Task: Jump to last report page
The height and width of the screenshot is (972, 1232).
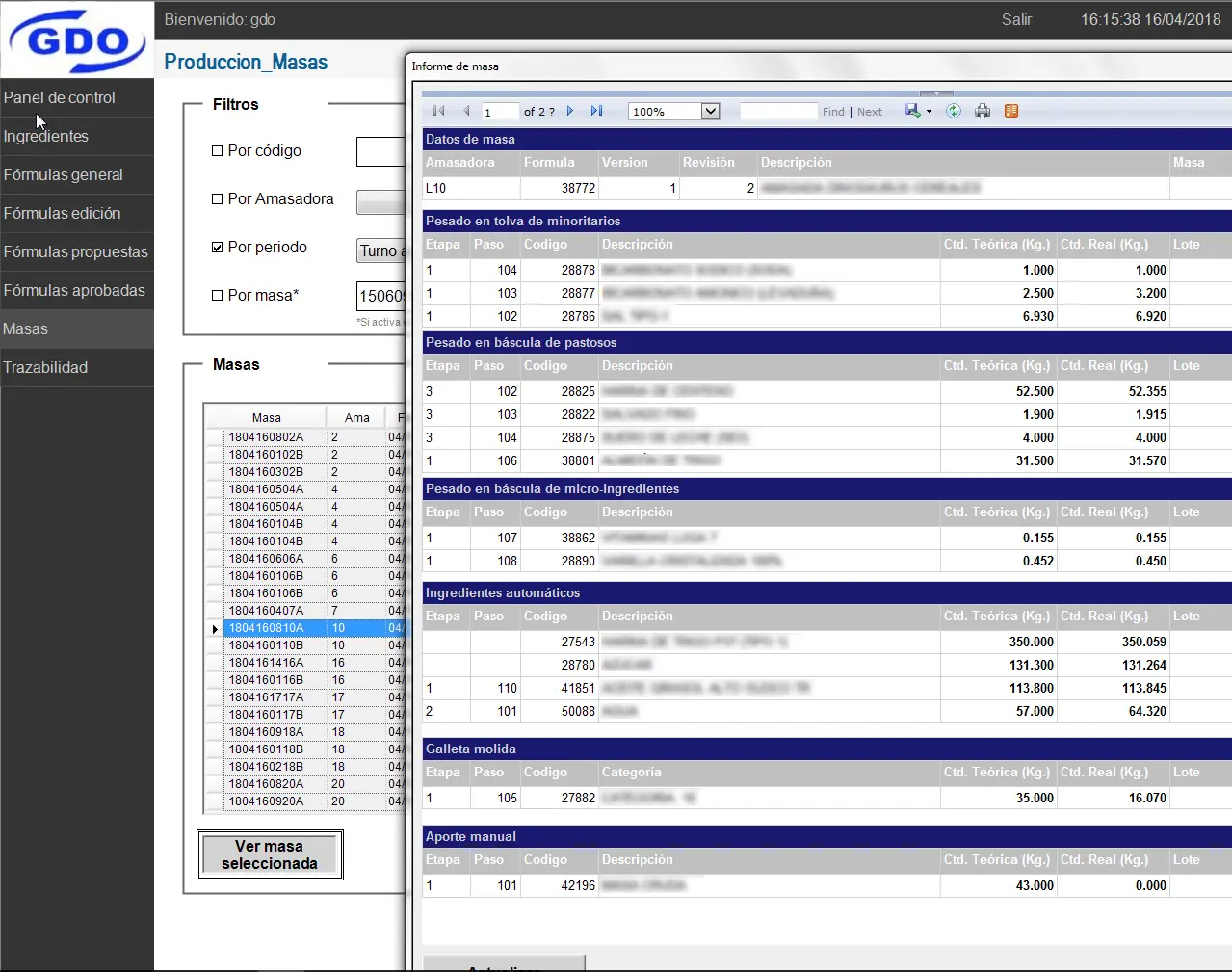Action: tap(597, 111)
